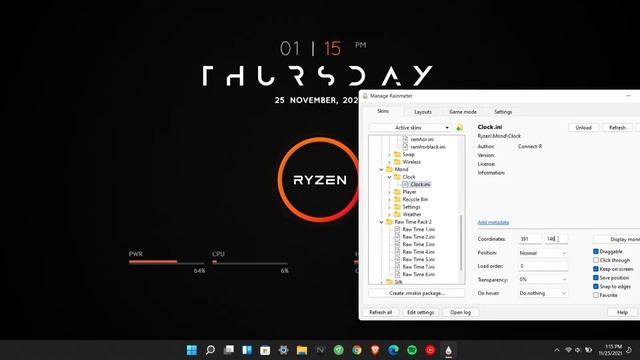Switch to the Layouts tab
The width and height of the screenshot is (640, 360).
pyautogui.click(x=423, y=112)
